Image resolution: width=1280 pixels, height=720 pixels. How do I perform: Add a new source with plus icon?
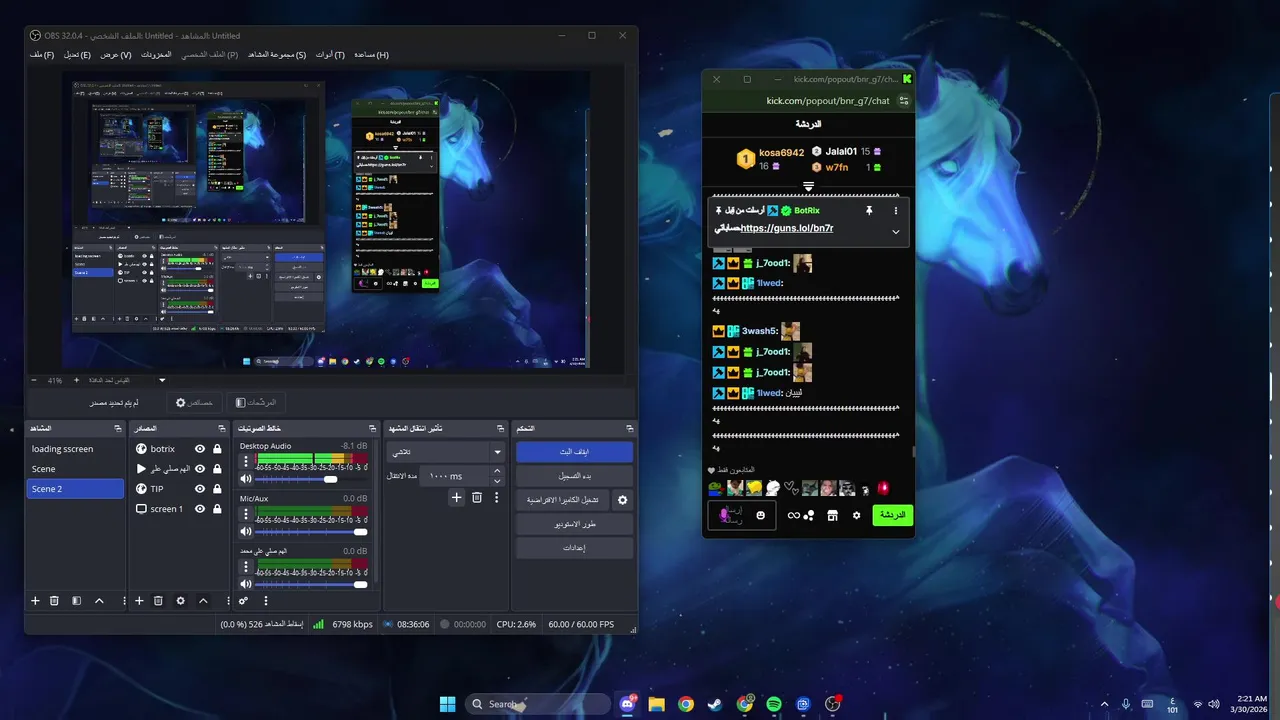[x=139, y=601]
